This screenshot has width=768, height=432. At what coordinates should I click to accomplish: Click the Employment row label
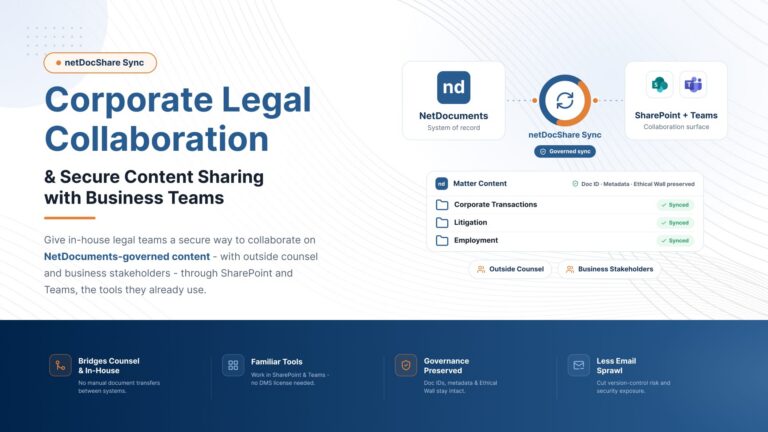[476, 240]
